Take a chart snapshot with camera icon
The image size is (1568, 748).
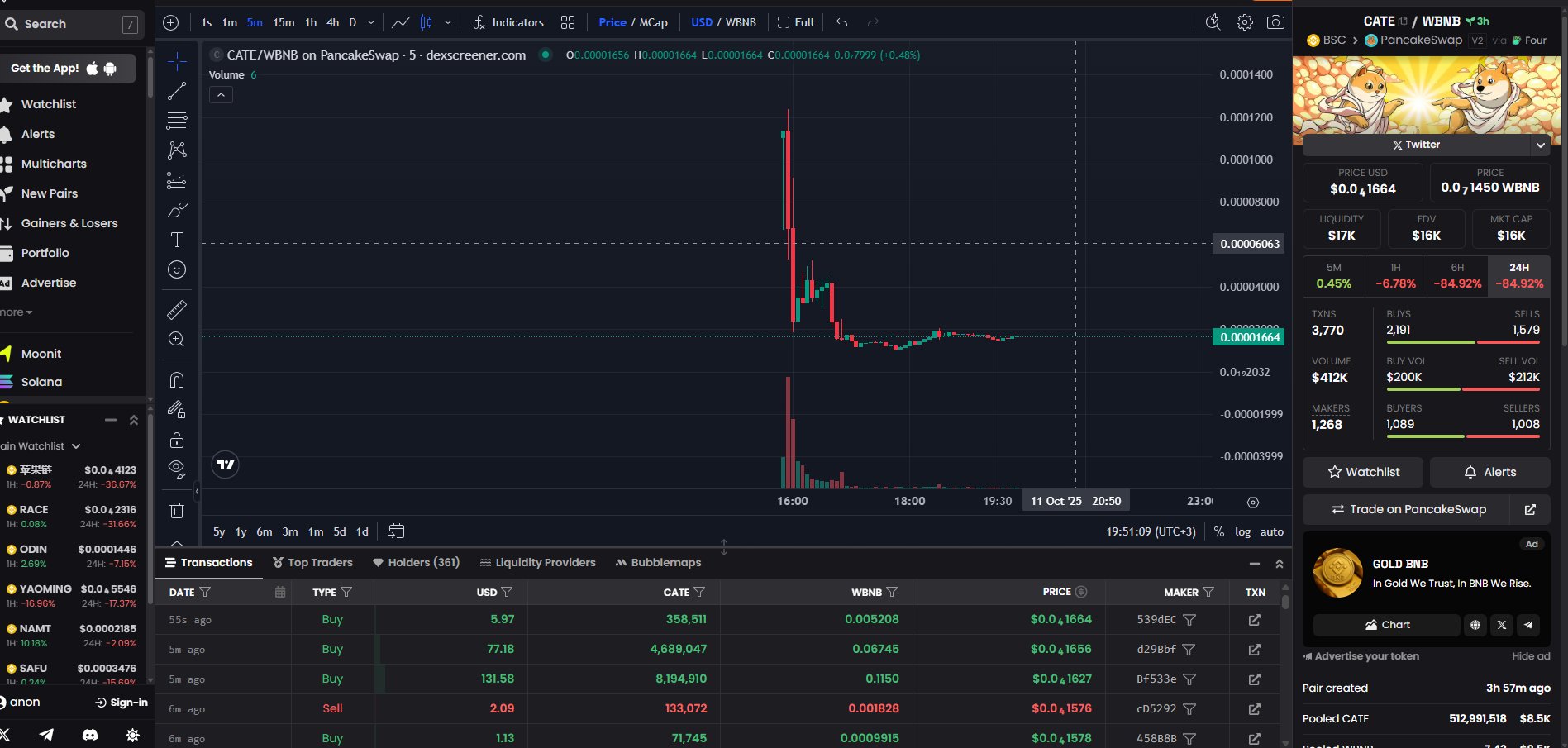tap(1275, 22)
